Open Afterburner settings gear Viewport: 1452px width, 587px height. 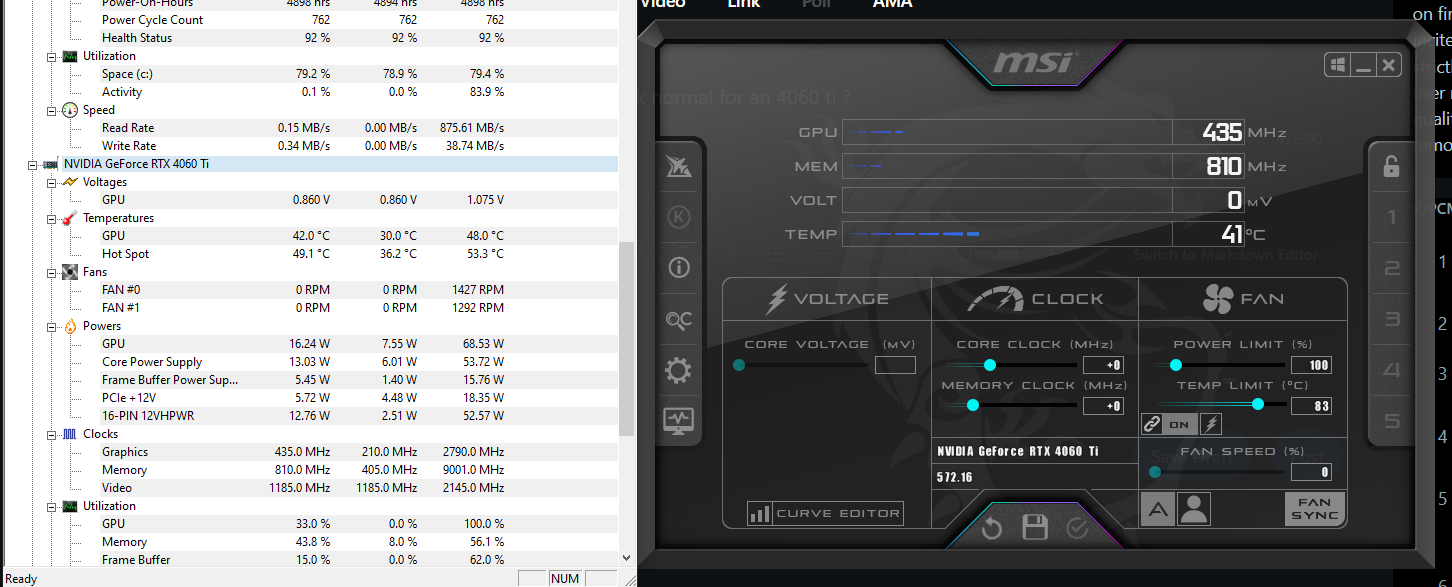coord(678,371)
